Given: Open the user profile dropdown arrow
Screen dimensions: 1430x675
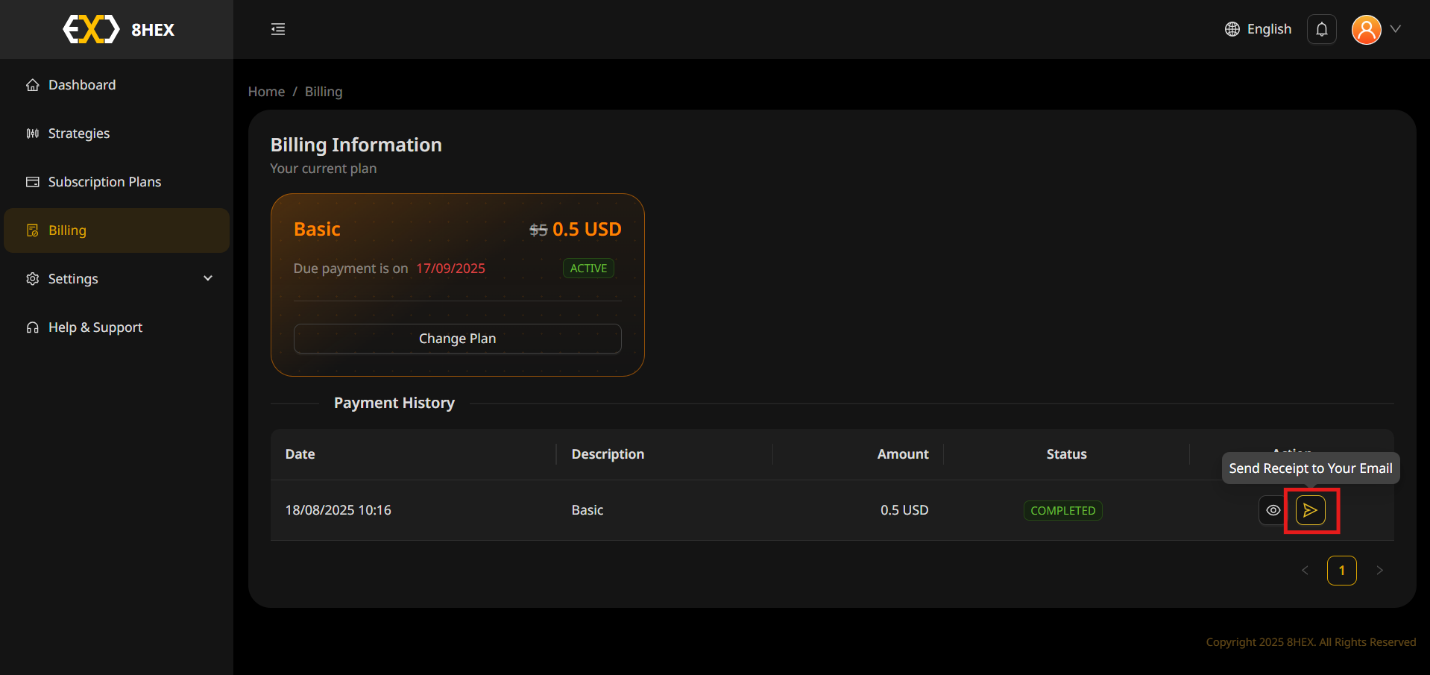Looking at the screenshot, I should (1395, 29).
